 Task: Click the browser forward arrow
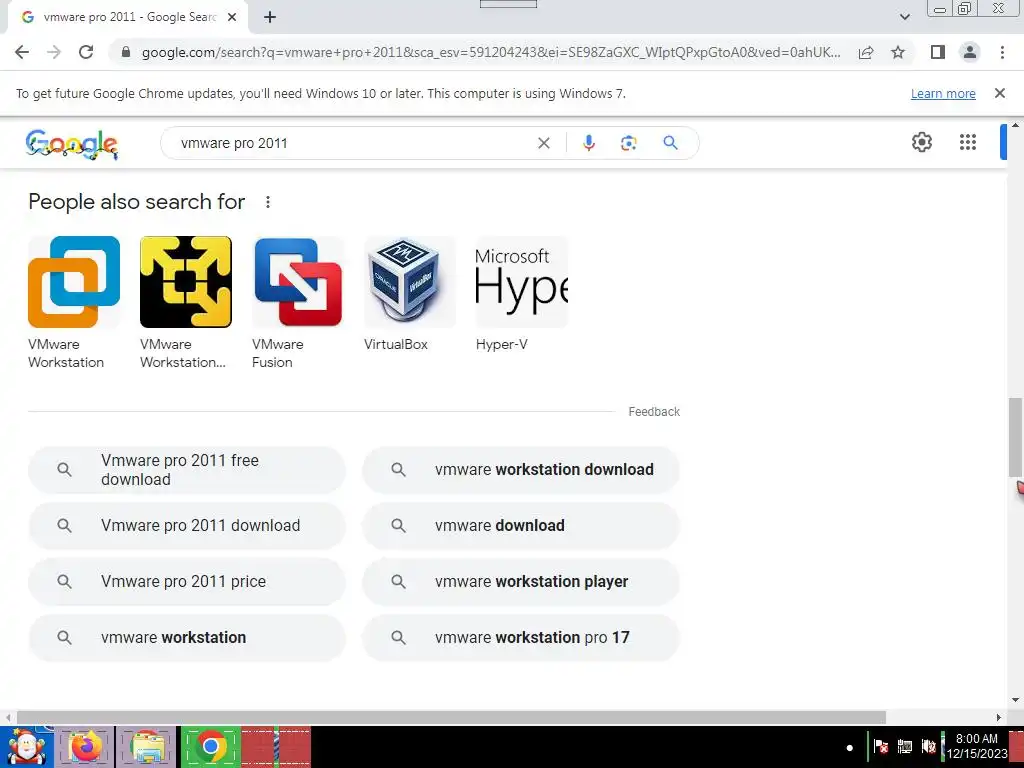54,52
